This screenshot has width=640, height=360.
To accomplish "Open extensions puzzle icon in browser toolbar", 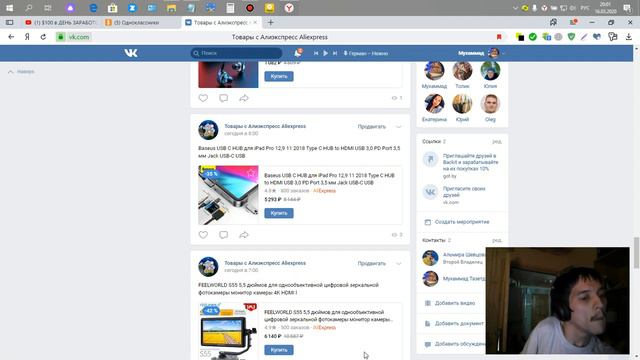I will pyautogui.click(x=612, y=37).
